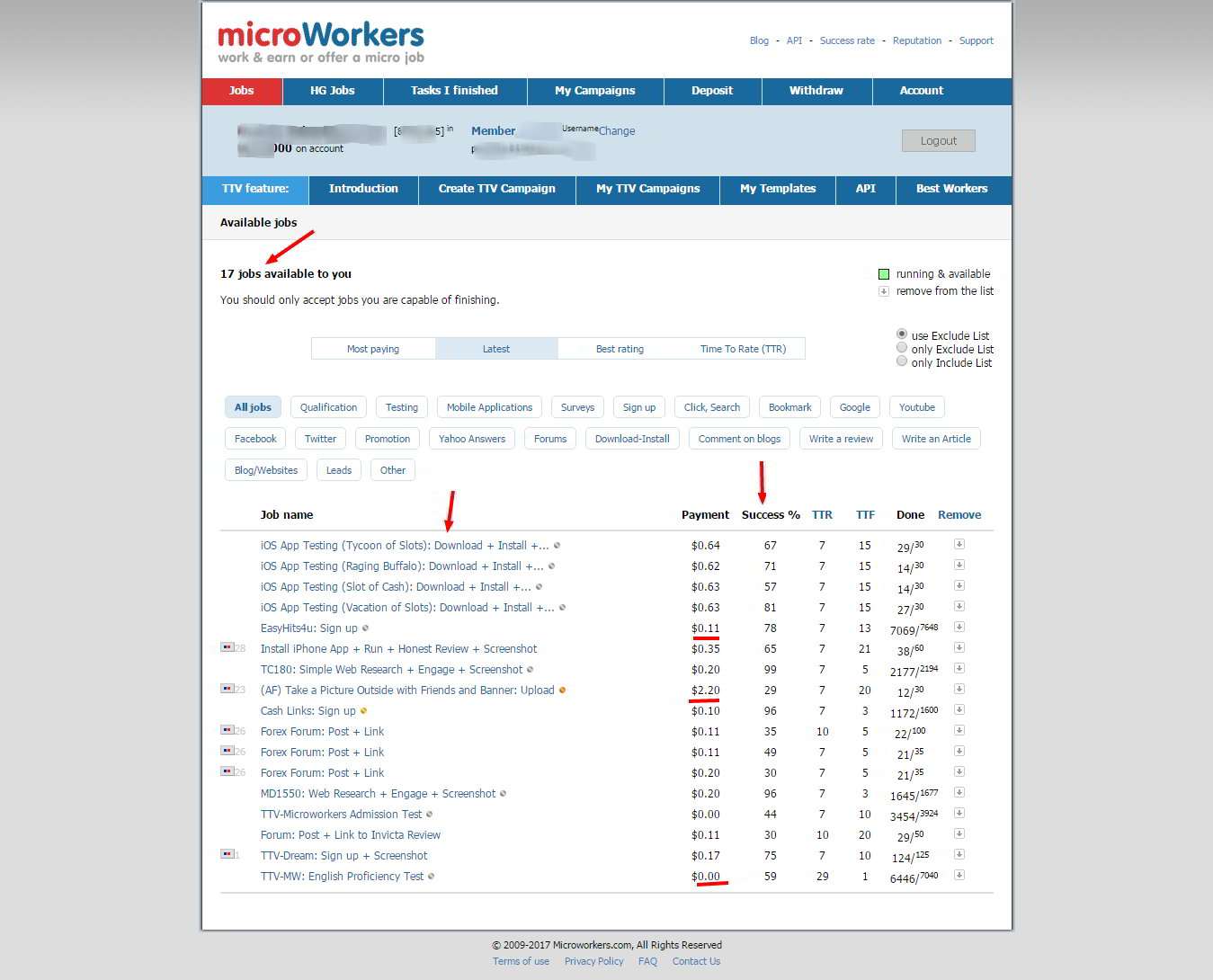Remove Slot of Cash job from list
The width and height of the screenshot is (1213, 980).
959,585
